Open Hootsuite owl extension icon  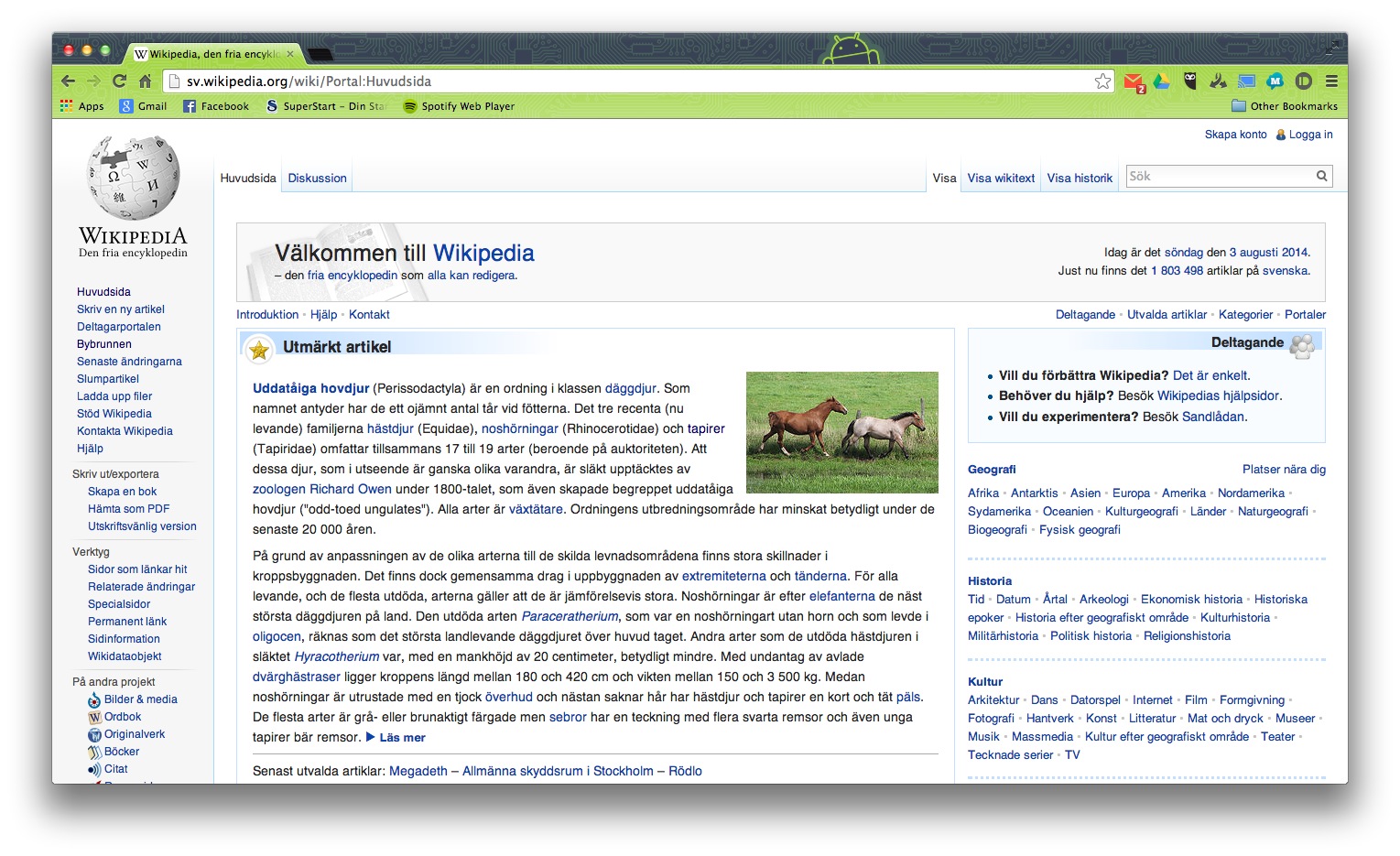click(x=1189, y=81)
